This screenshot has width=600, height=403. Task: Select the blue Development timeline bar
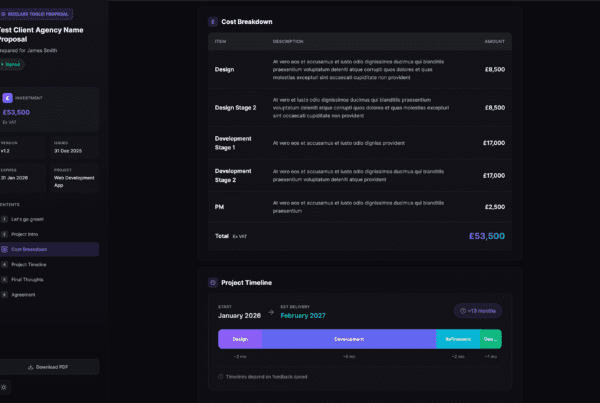(348, 339)
